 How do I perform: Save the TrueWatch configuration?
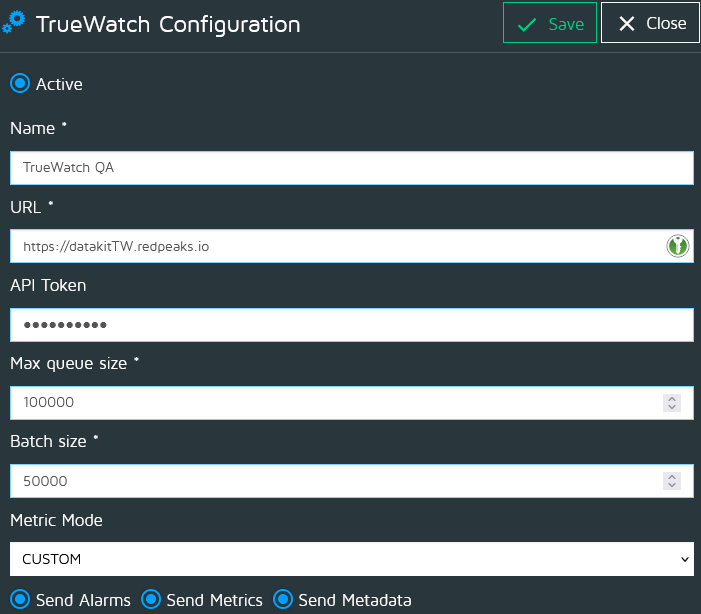click(549, 23)
